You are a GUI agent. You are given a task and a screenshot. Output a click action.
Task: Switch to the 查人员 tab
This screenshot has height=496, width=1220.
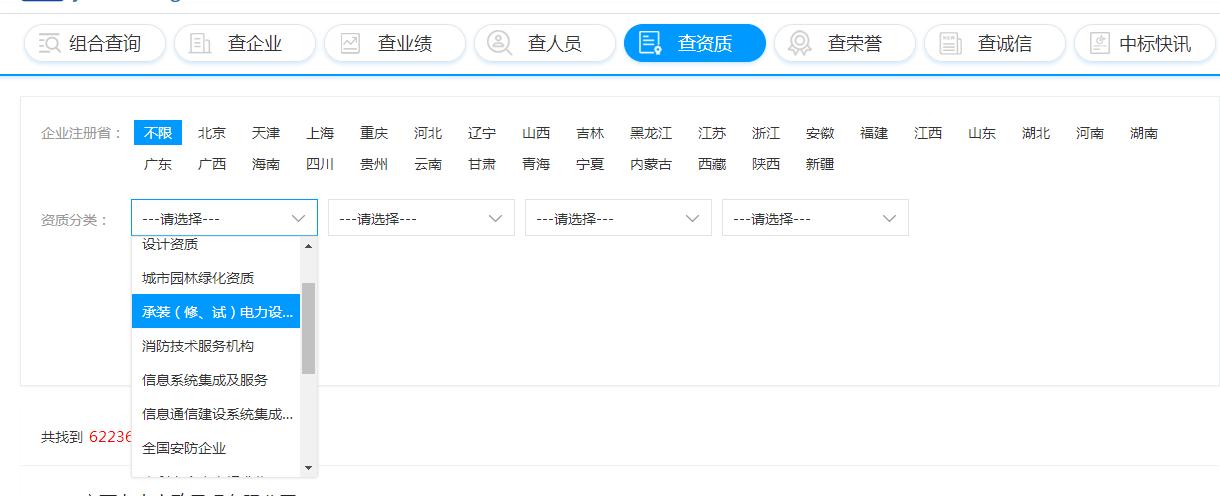[544, 43]
